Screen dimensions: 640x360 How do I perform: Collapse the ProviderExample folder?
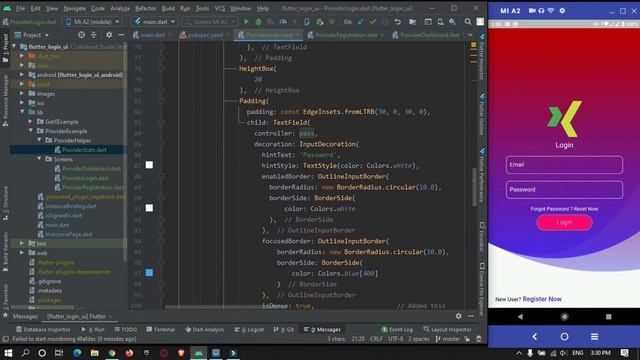click(x=30, y=131)
